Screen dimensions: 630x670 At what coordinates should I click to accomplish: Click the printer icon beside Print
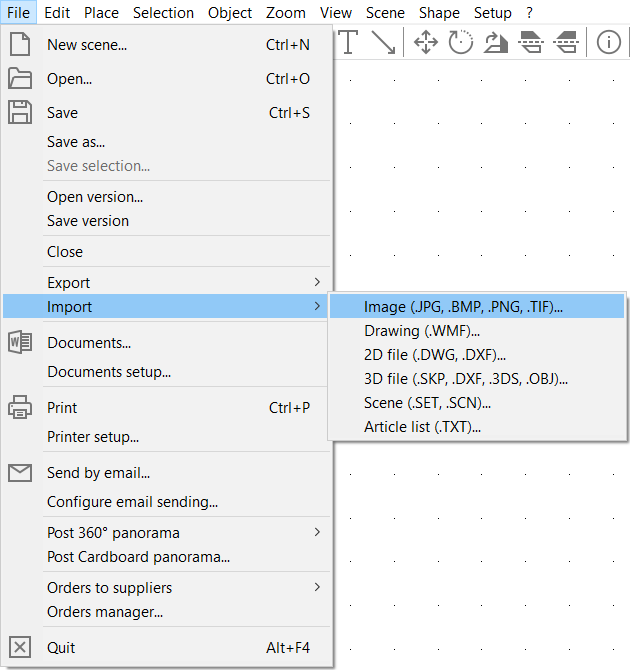(x=20, y=408)
